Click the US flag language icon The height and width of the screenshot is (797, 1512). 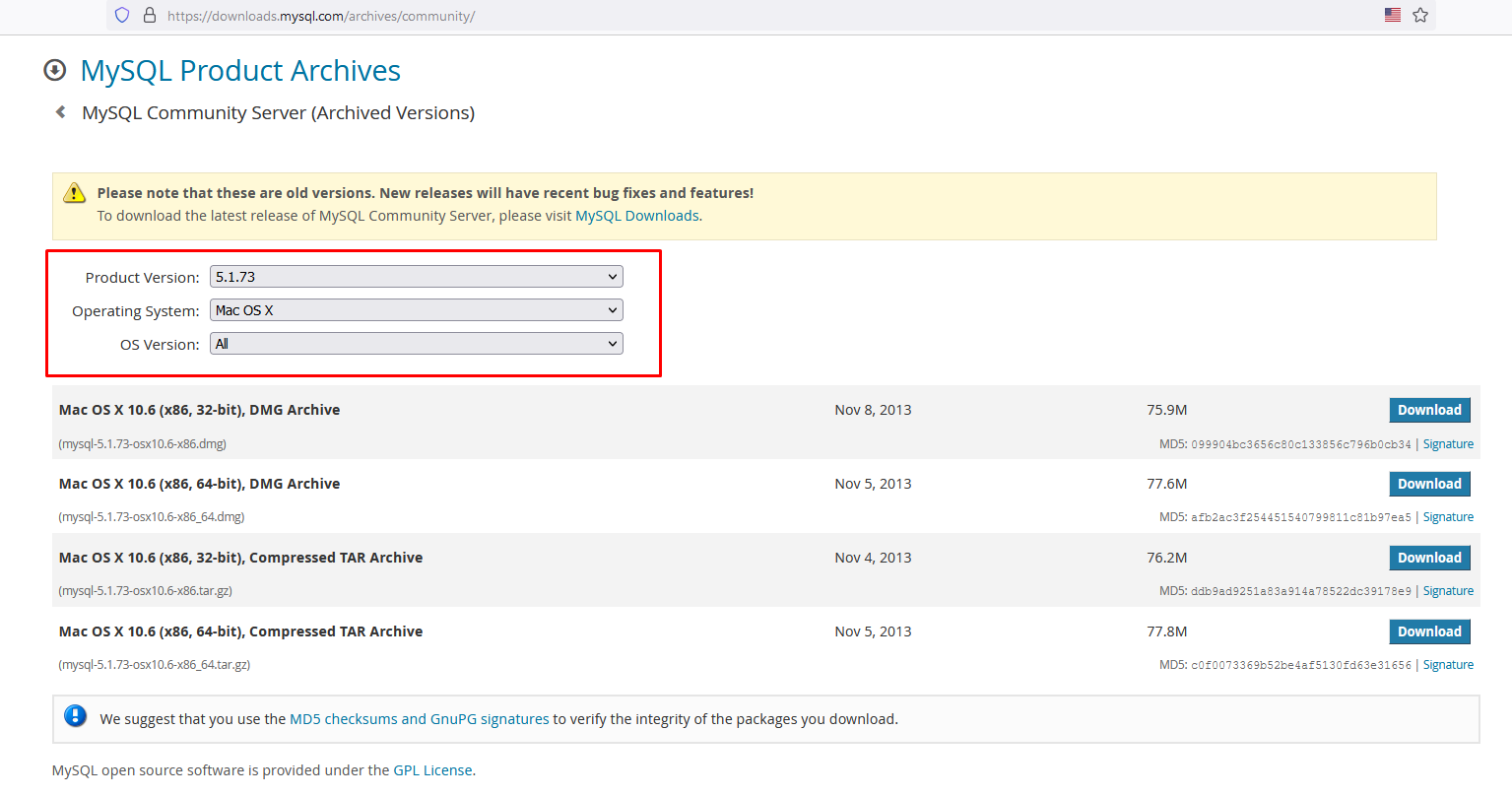[x=1392, y=15]
